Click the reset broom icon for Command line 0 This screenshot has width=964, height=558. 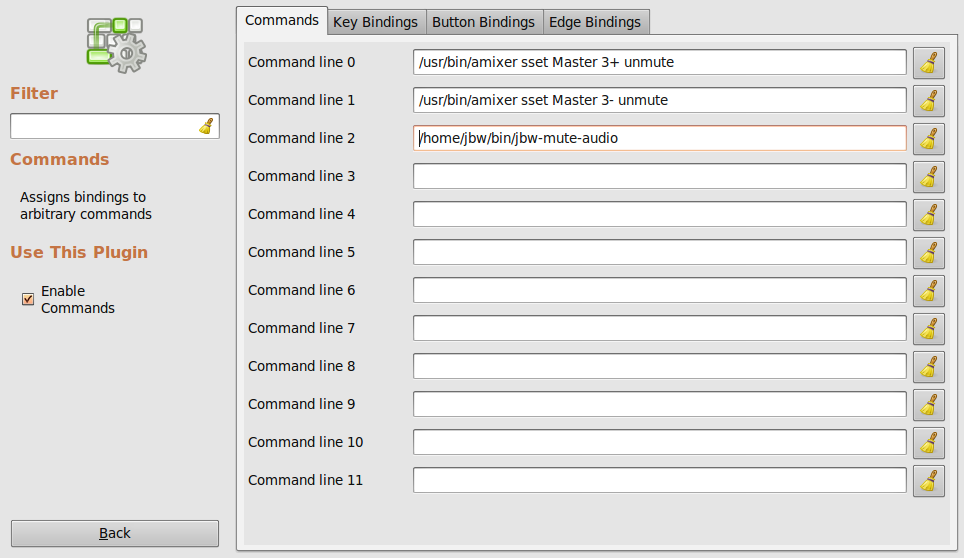pyautogui.click(x=929, y=62)
